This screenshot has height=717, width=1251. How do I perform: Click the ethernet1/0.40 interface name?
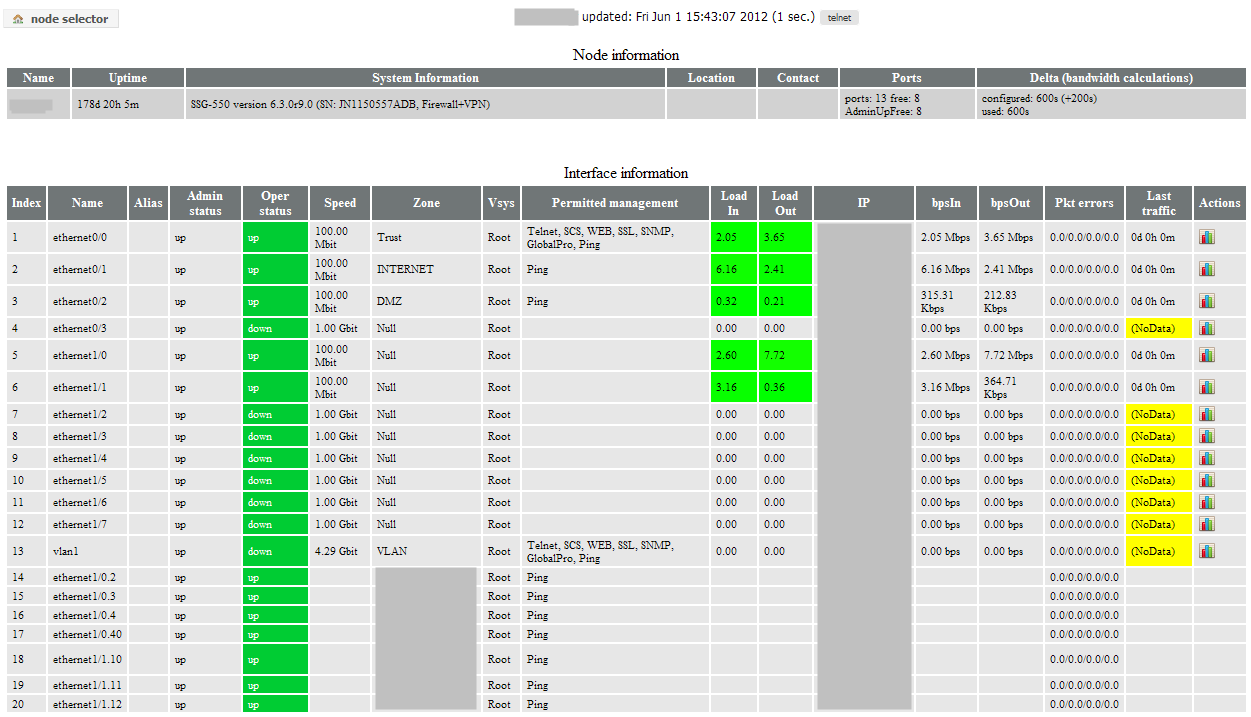(x=87, y=634)
